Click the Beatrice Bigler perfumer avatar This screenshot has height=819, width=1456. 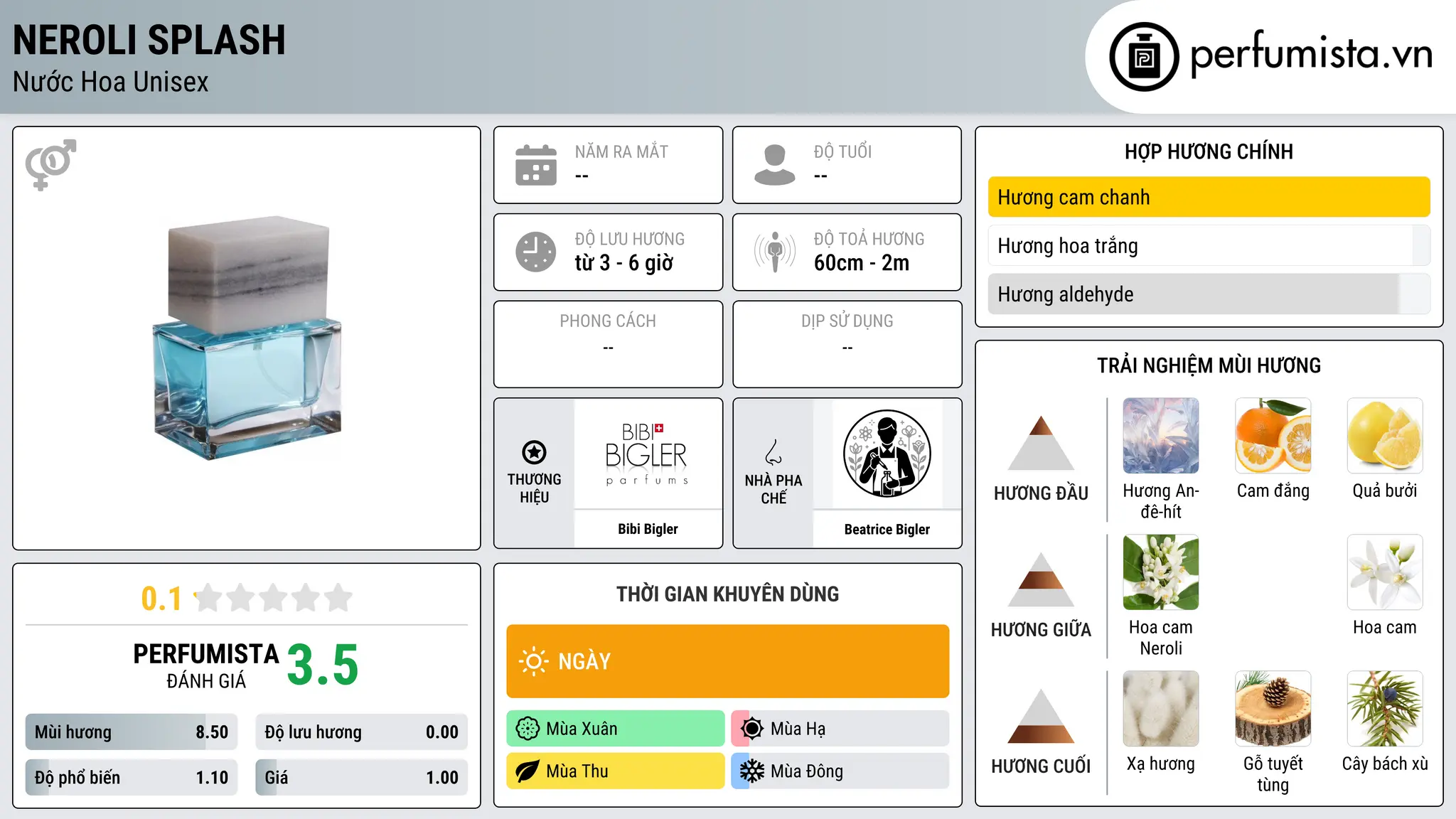(x=887, y=454)
